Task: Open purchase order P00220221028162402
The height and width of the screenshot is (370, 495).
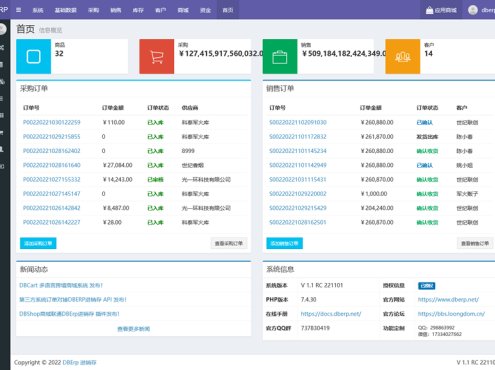Action: tap(52, 151)
